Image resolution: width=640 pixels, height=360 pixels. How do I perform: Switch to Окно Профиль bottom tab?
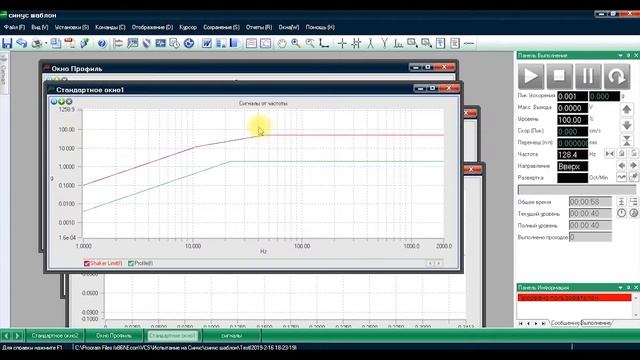click(x=114, y=336)
